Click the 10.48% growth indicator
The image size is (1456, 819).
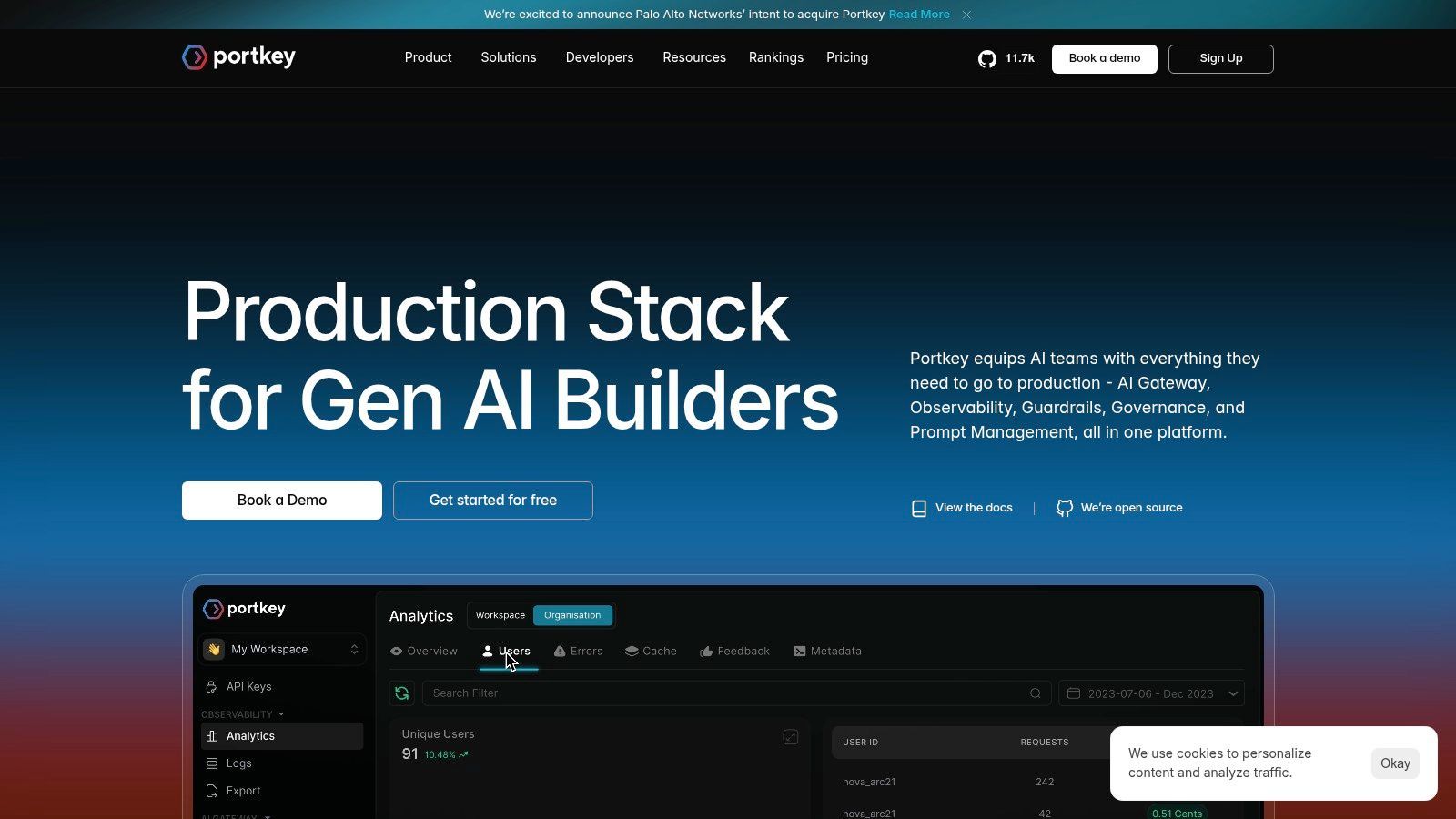pos(446,755)
